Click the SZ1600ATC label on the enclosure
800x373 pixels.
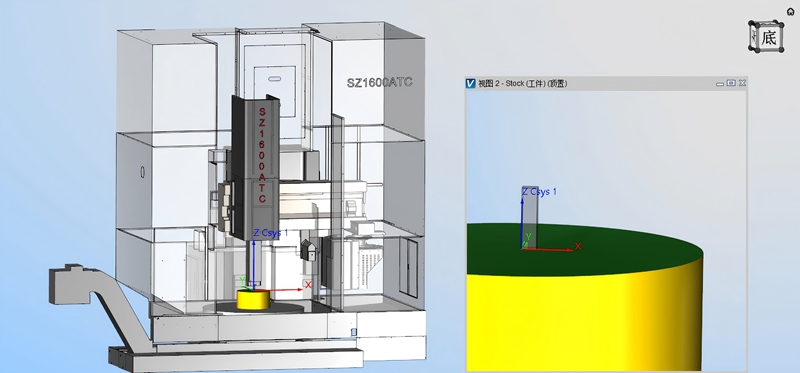(x=380, y=82)
